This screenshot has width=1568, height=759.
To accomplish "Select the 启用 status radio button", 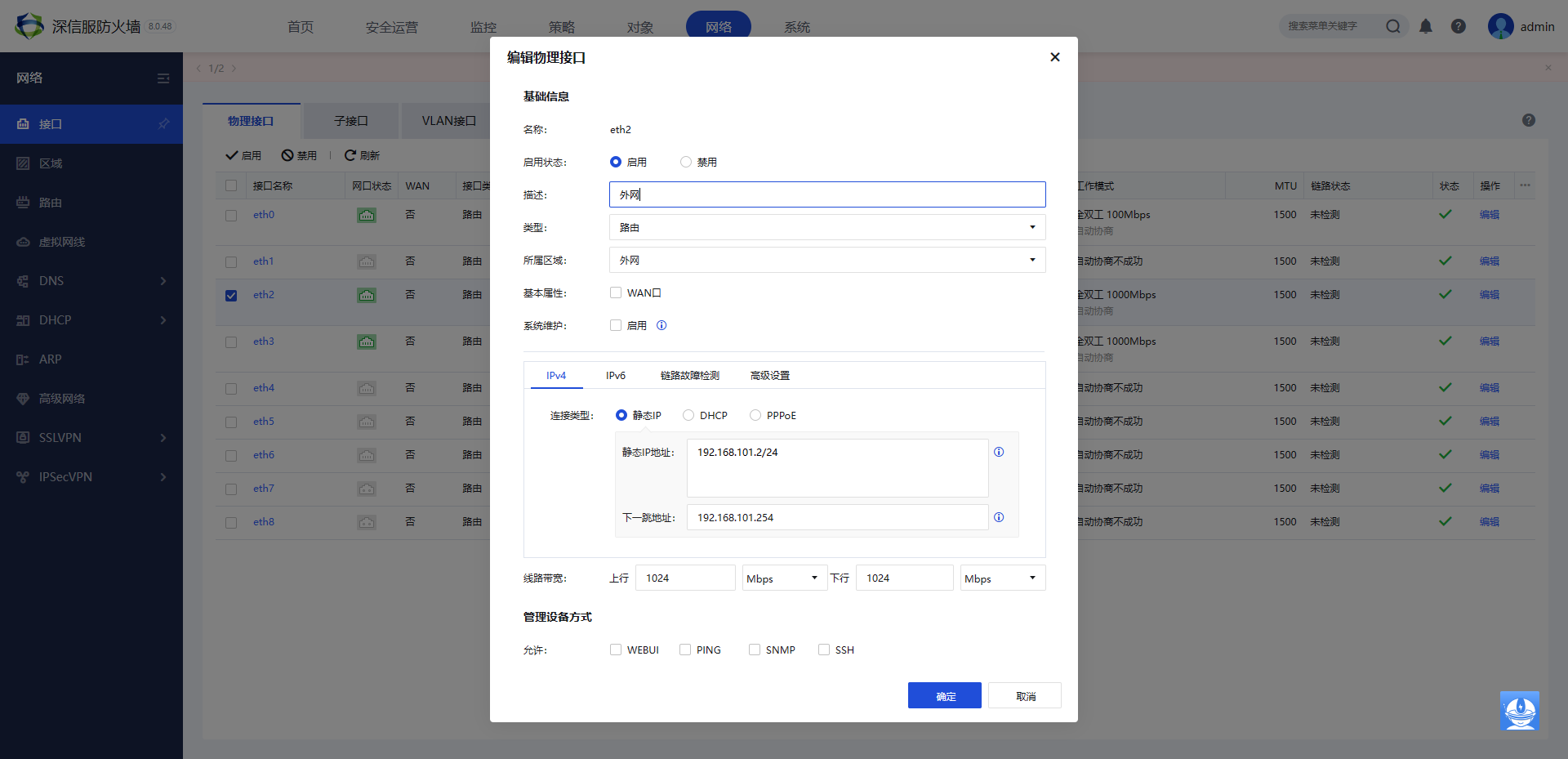I will point(616,162).
